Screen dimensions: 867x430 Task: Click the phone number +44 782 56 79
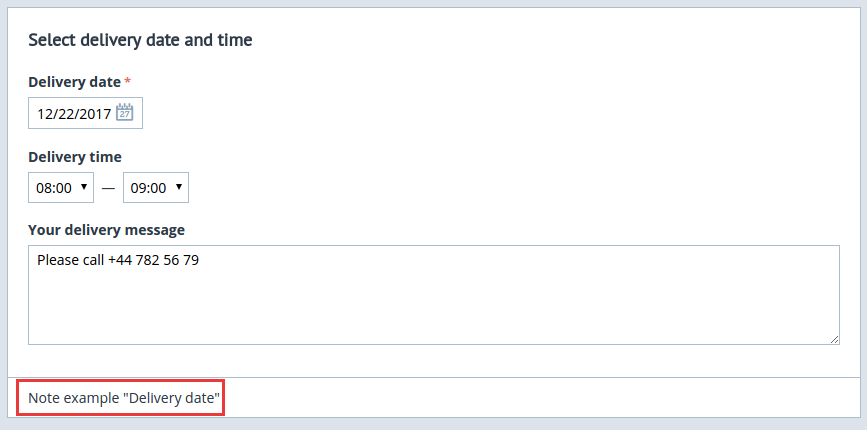click(x=153, y=260)
